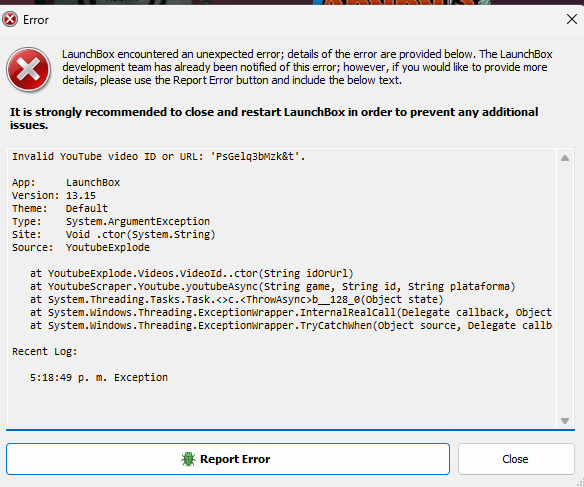Click the Close button
Viewport: 584px width, 487px height.
coord(516,459)
